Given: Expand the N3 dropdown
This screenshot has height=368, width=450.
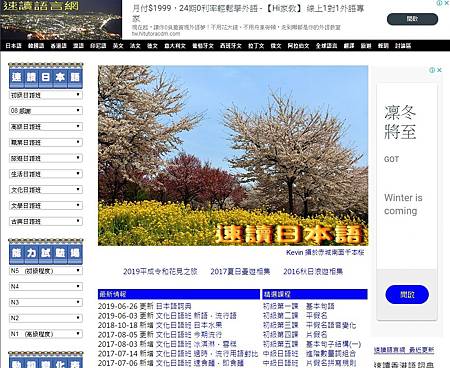Looking at the screenshot, I should coord(46,302).
